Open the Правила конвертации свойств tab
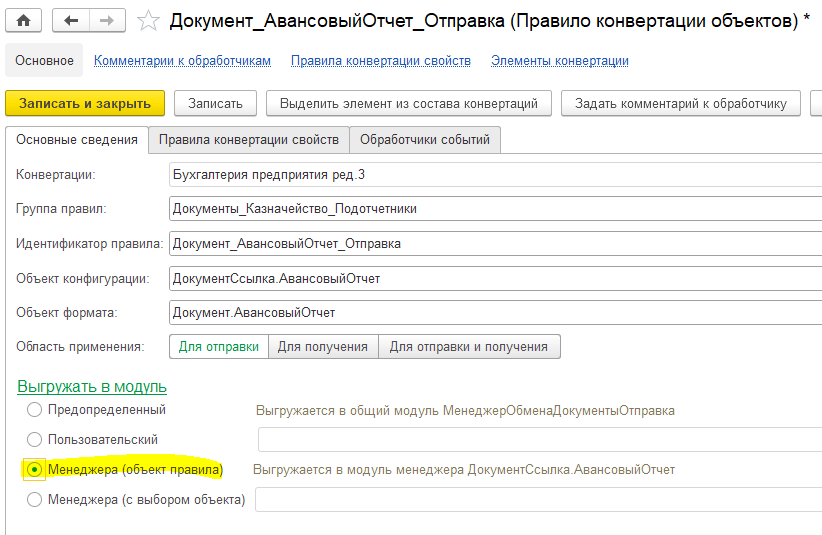 click(249, 140)
